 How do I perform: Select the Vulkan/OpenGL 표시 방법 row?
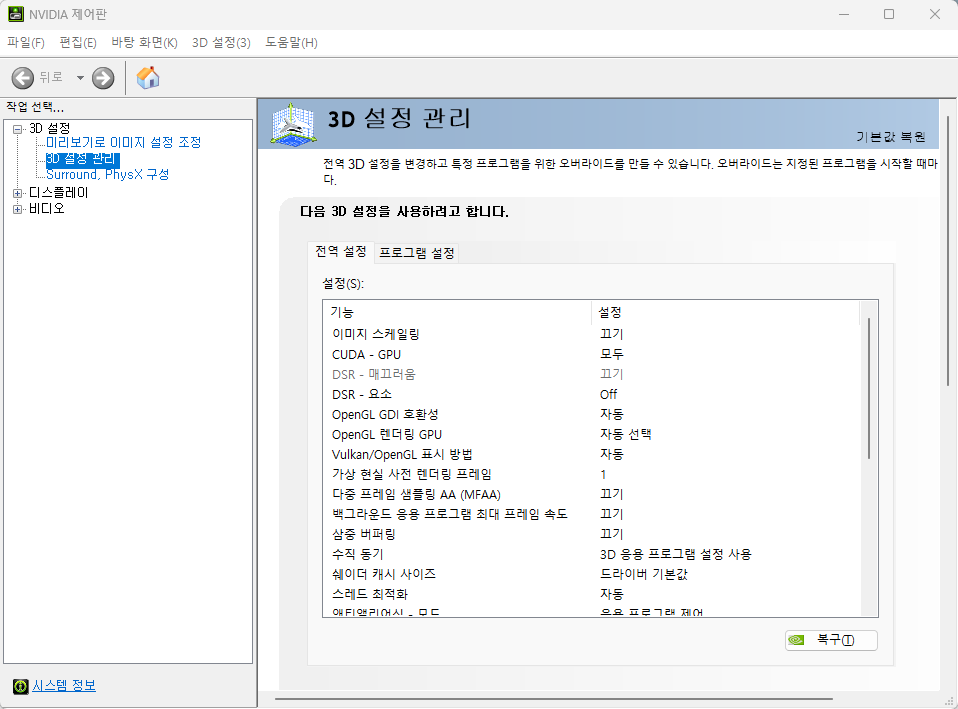click(x=591, y=454)
